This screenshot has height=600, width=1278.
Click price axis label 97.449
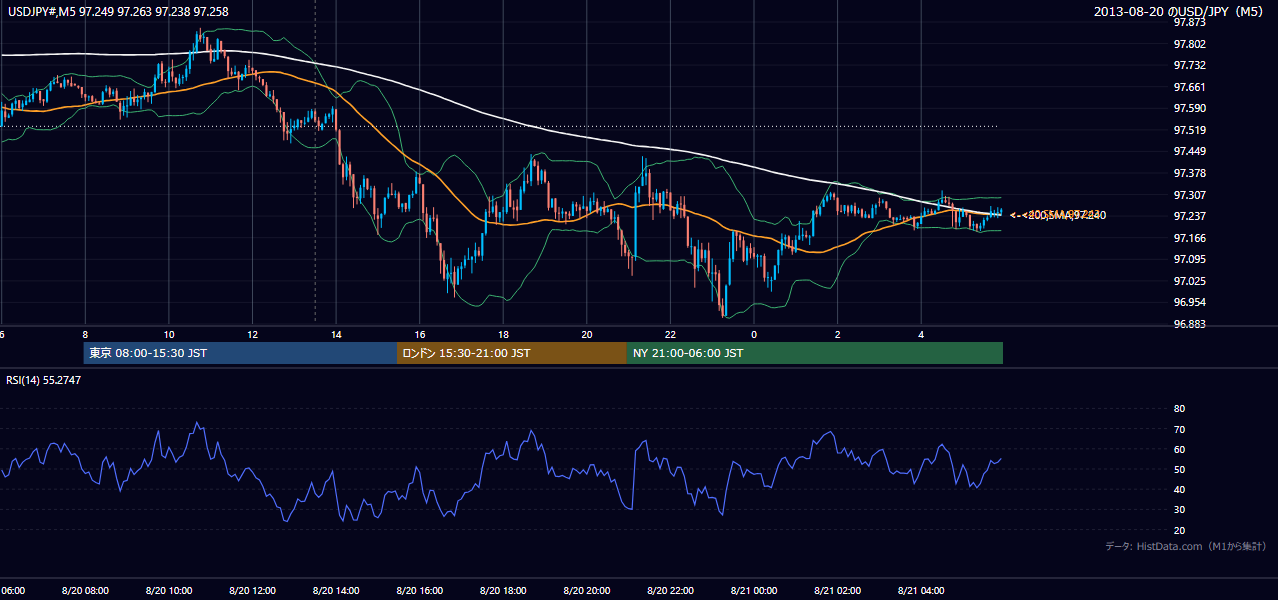click(1189, 152)
